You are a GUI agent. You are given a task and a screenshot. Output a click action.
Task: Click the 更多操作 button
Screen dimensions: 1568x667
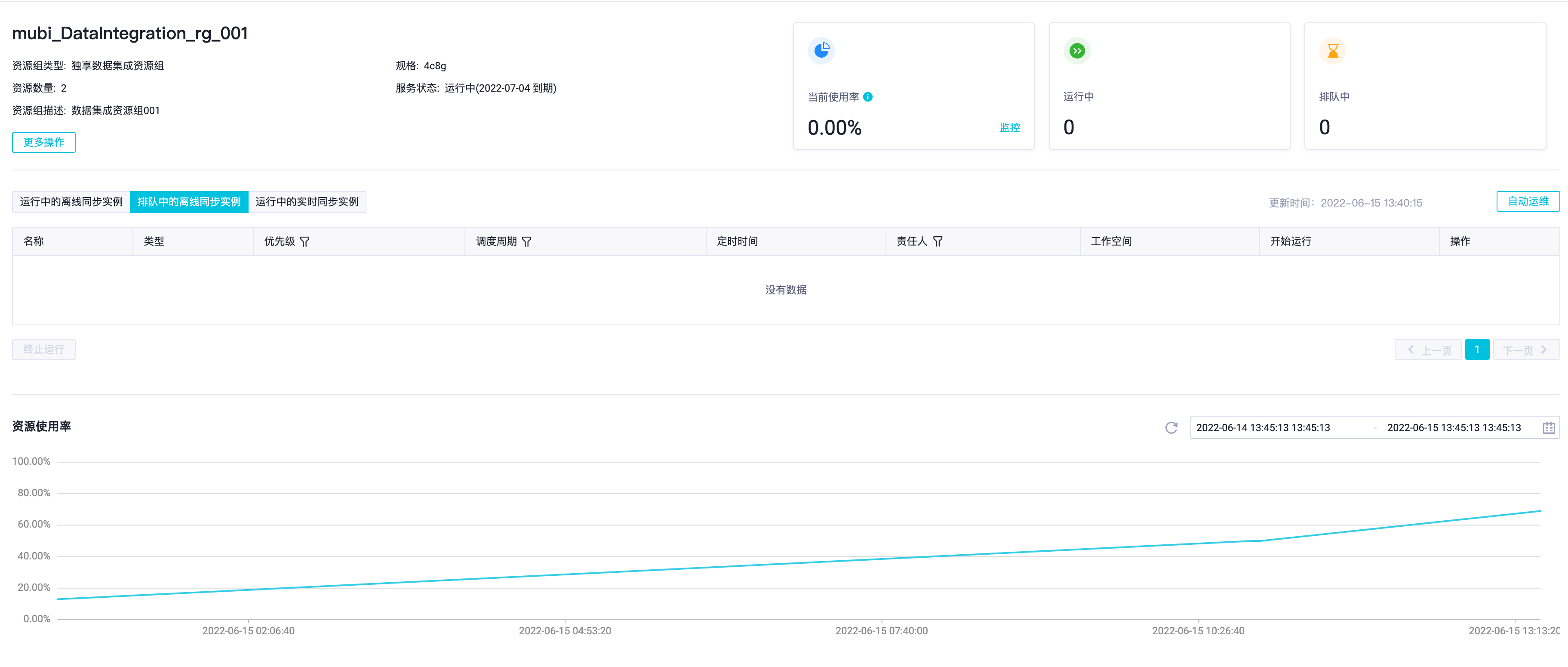(44, 142)
